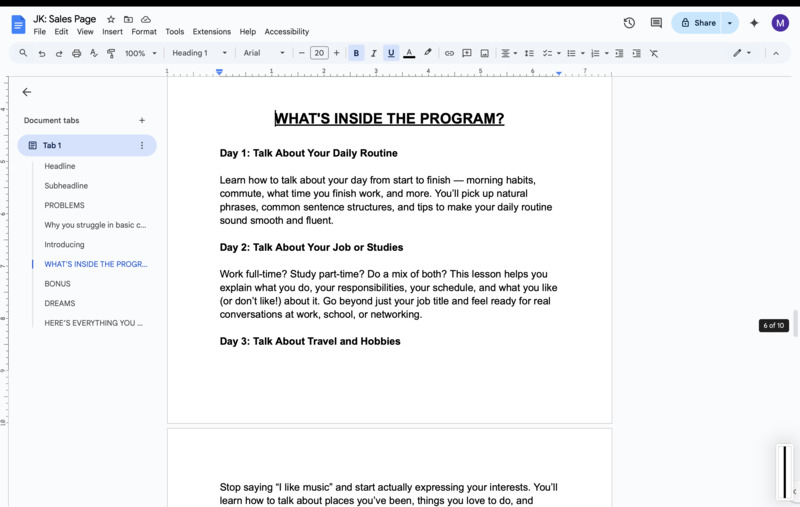
Task: Open the Accessibility menu
Action: 287,32
